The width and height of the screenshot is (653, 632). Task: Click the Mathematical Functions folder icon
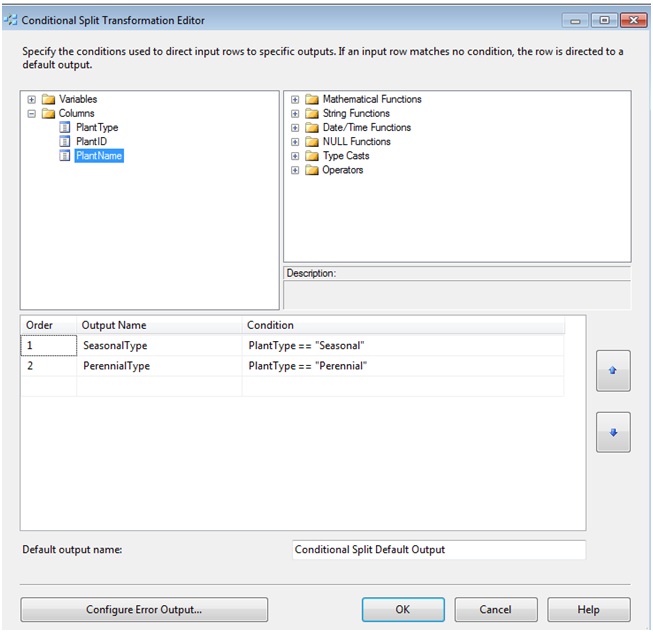pyautogui.click(x=312, y=100)
